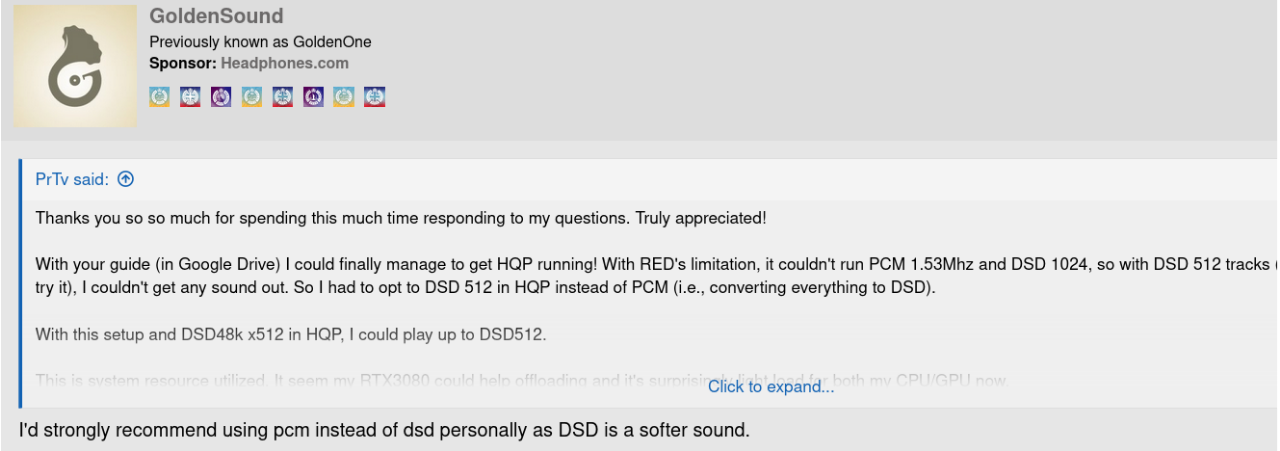
Task: Click the seventh badge, light-blue and yellow
Action: click(x=344, y=97)
